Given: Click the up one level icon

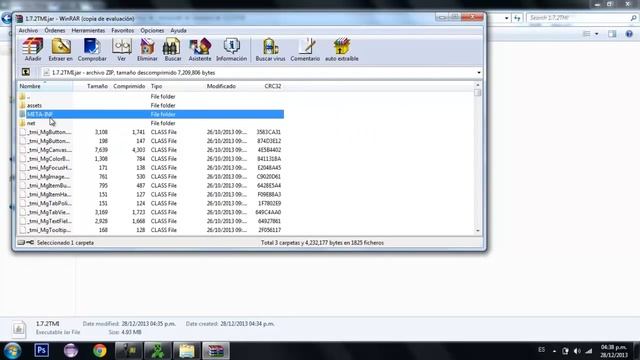Looking at the screenshot, I should 26,72.
